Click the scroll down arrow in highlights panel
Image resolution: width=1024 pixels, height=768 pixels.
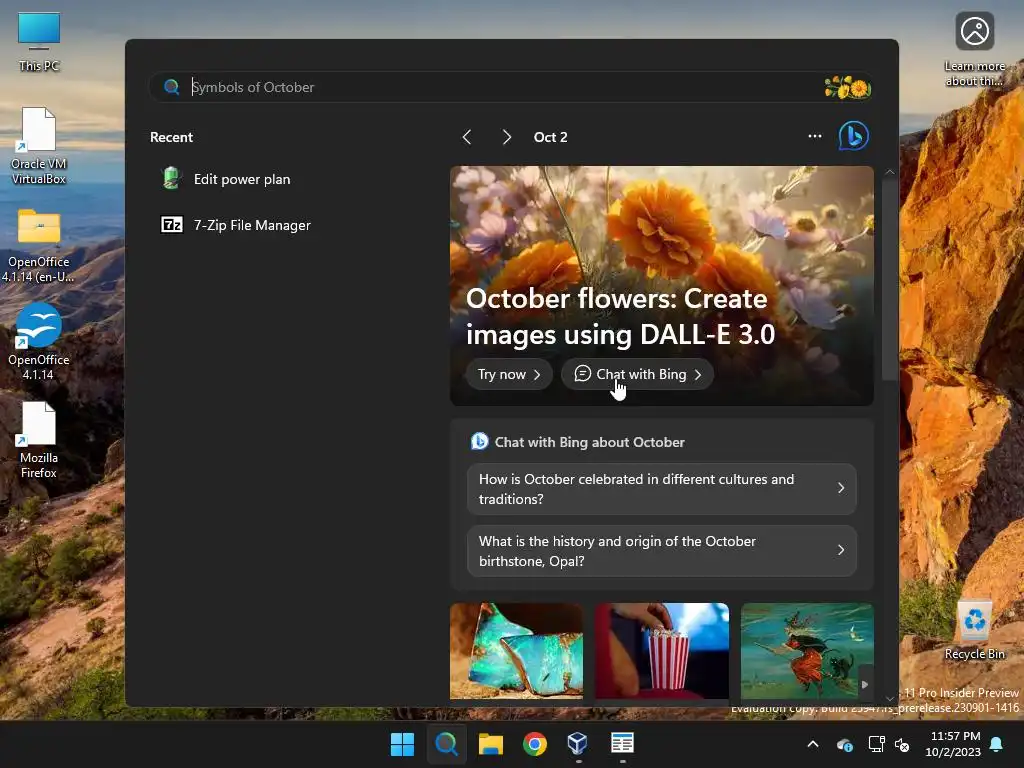click(889, 699)
